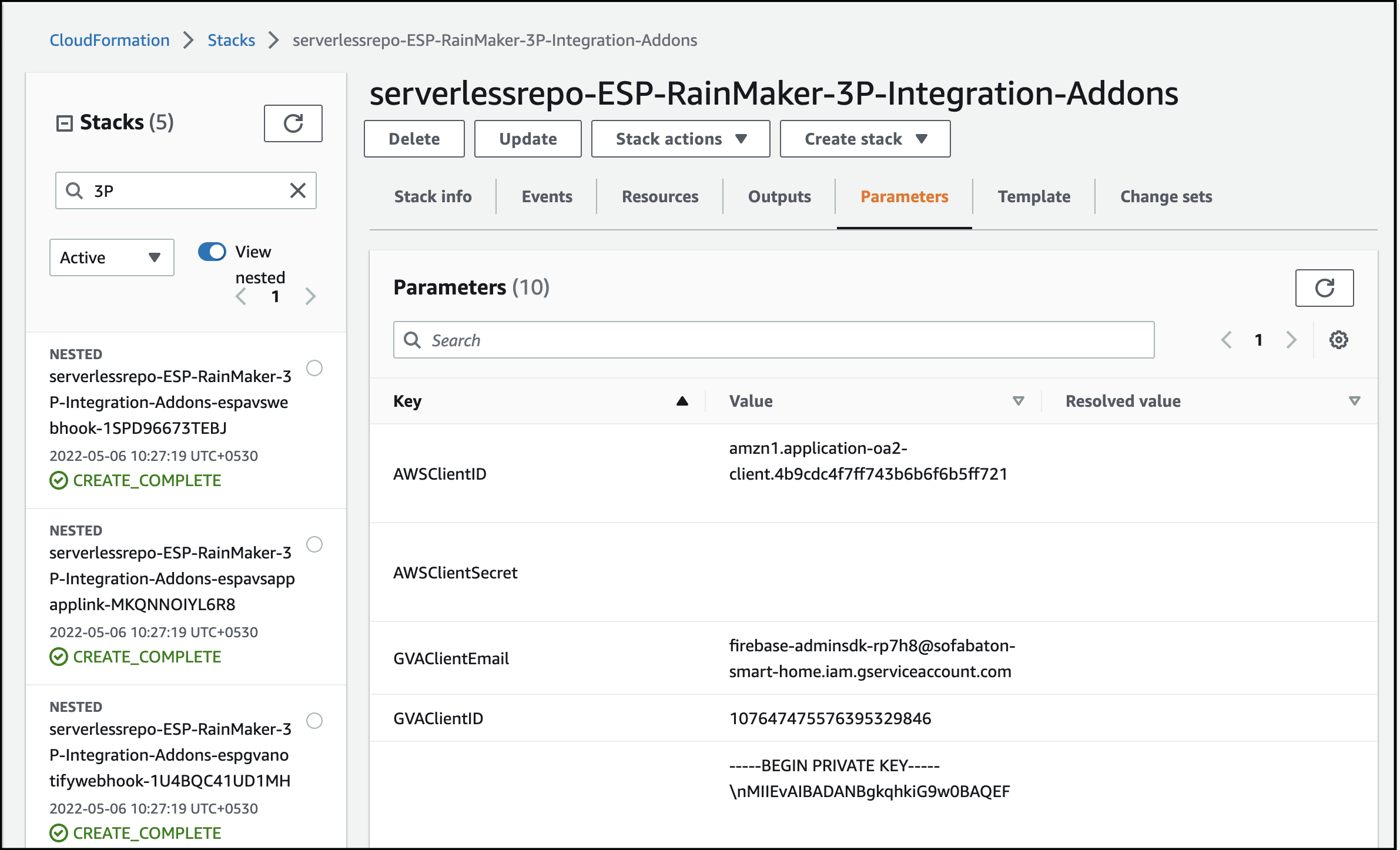Sort parameters by Value column

point(1018,401)
